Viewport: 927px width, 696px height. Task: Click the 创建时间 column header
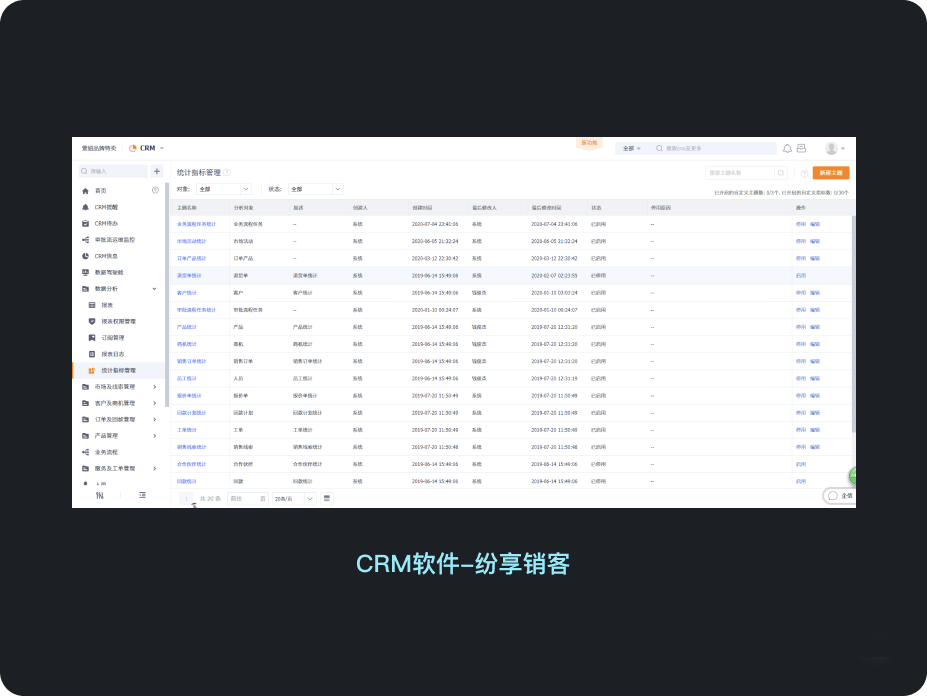pos(422,208)
